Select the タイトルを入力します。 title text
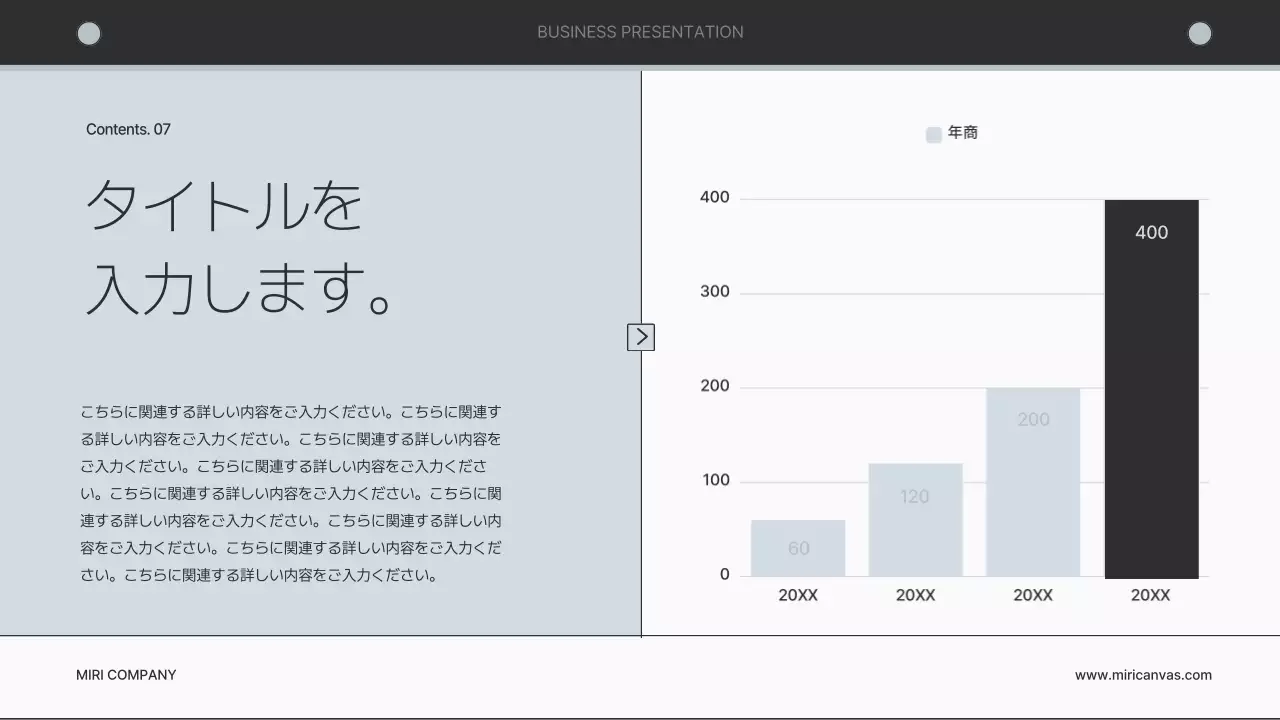1280x720 pixels. coord(240,247)
